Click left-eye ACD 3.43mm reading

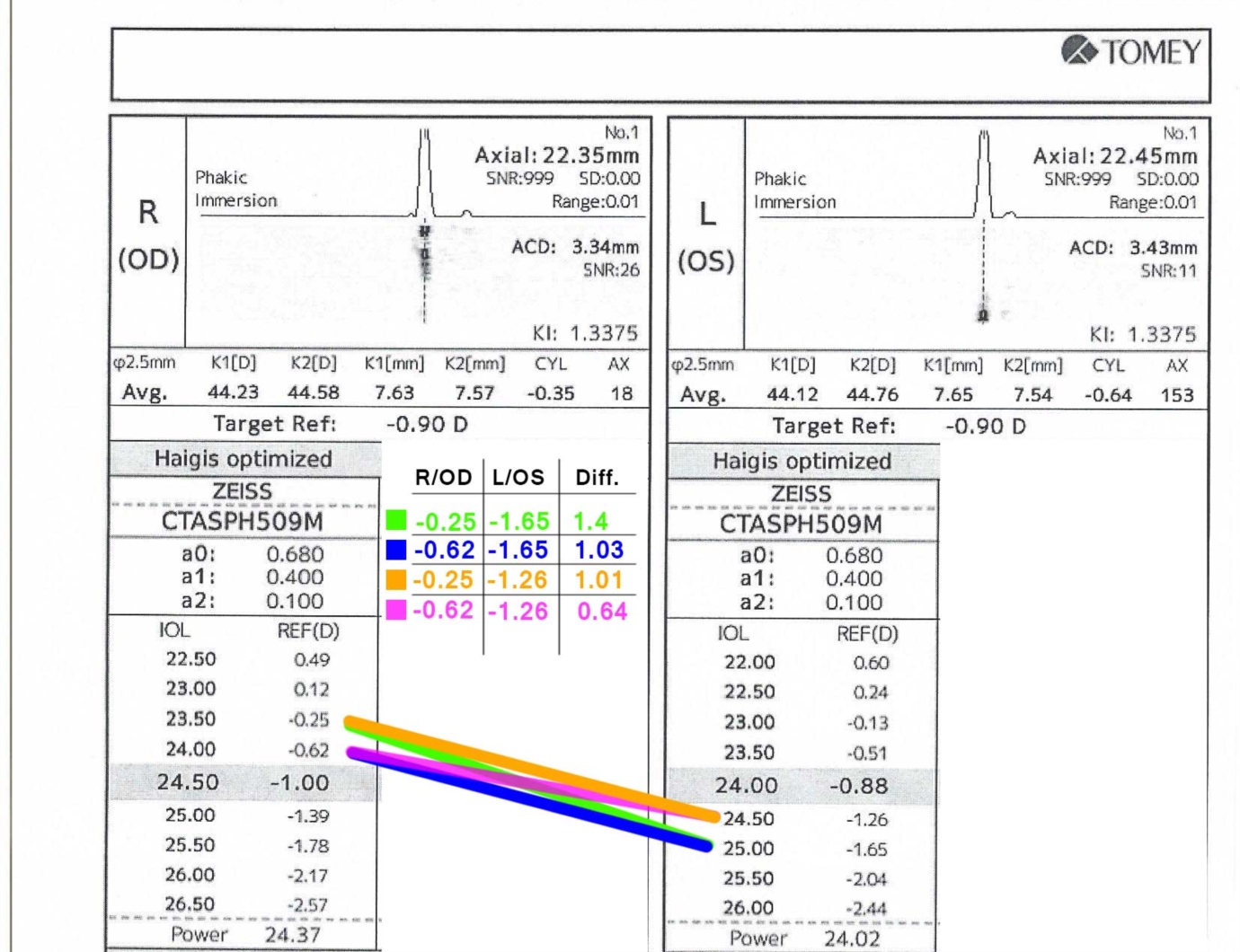tap(1133, 248)
